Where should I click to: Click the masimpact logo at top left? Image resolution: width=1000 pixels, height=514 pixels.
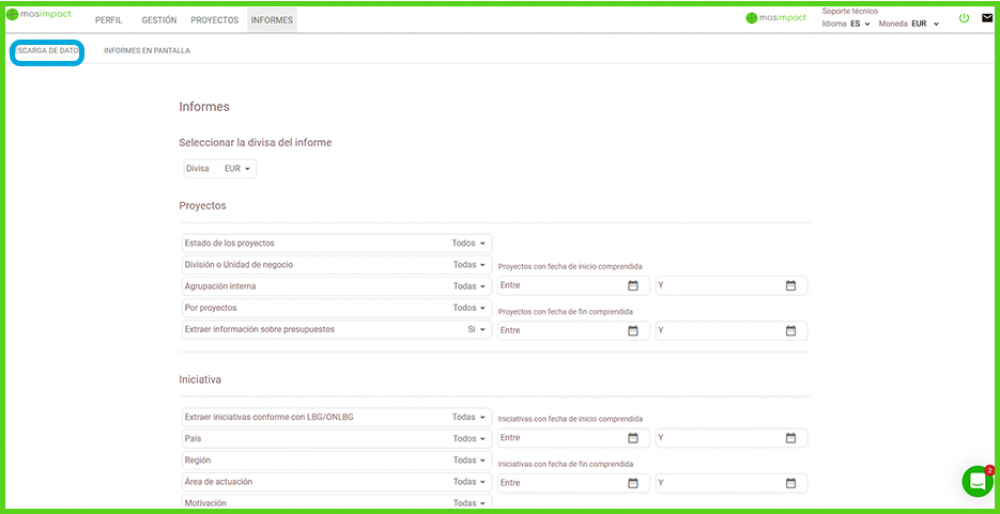(x=40, y=14)
